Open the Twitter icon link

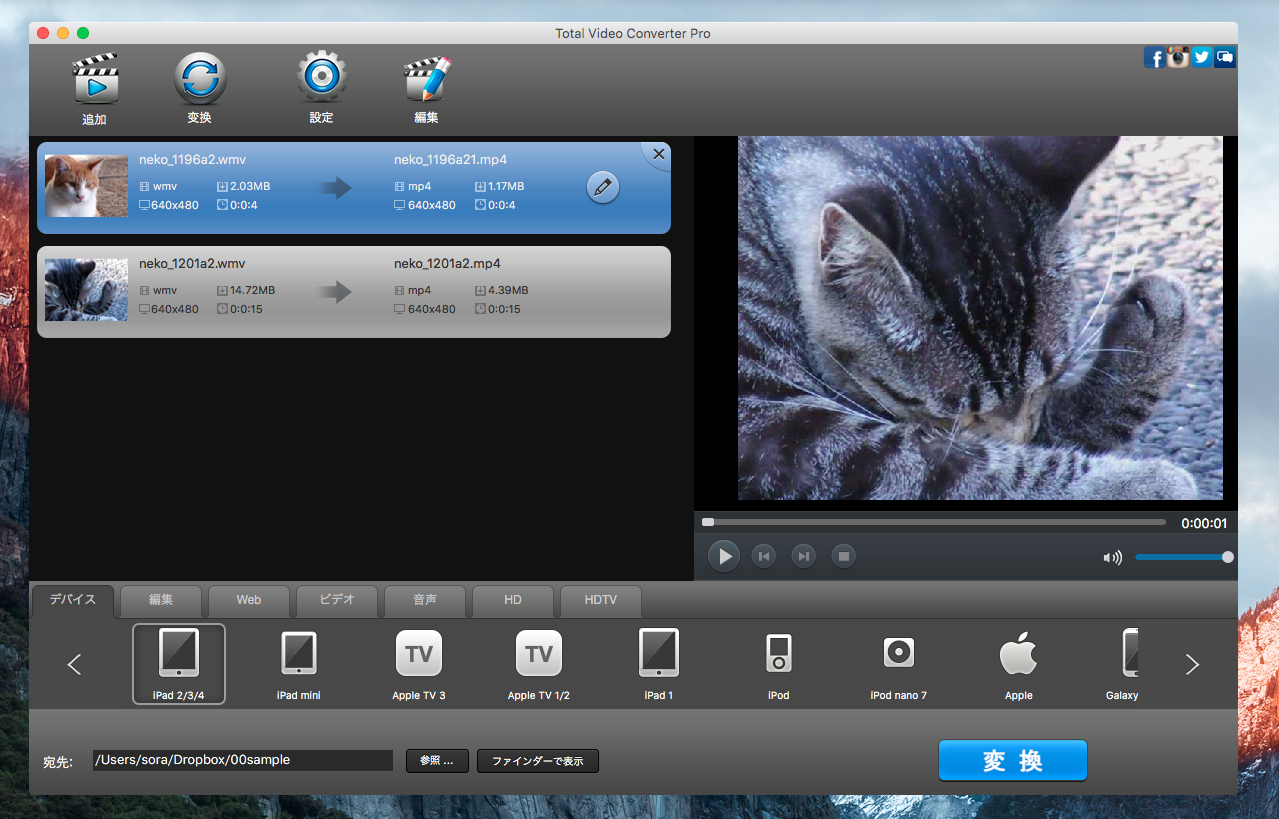click(x=1202, y=57)
